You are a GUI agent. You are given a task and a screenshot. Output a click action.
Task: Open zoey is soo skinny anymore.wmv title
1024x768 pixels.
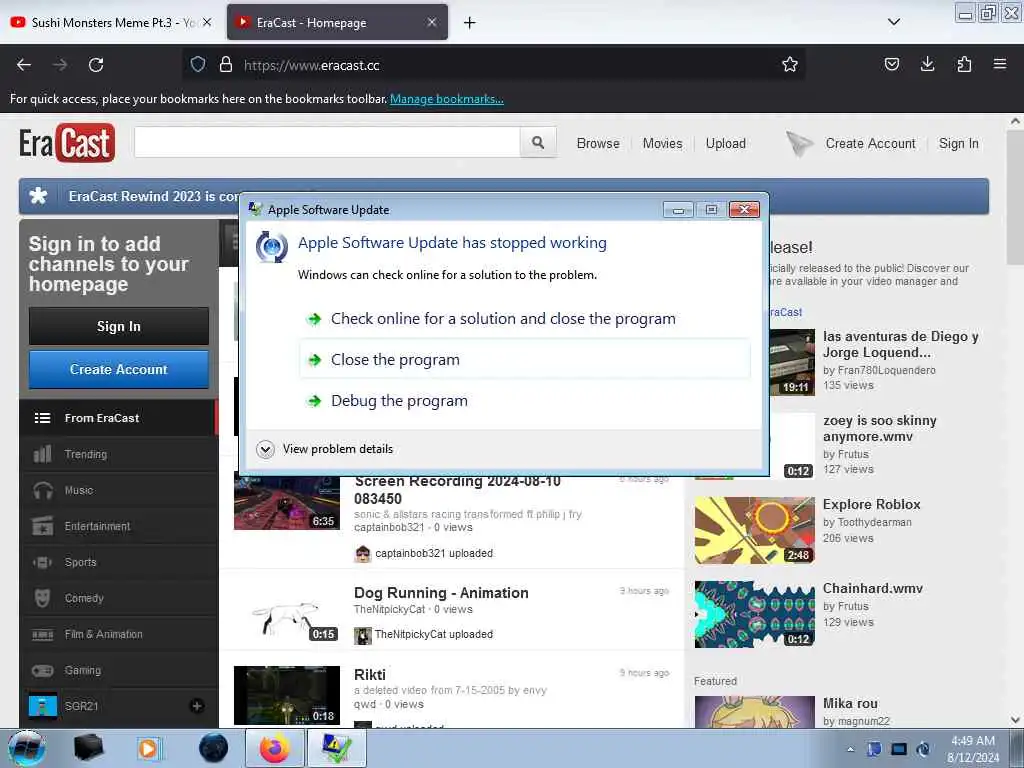click(880, 428)
